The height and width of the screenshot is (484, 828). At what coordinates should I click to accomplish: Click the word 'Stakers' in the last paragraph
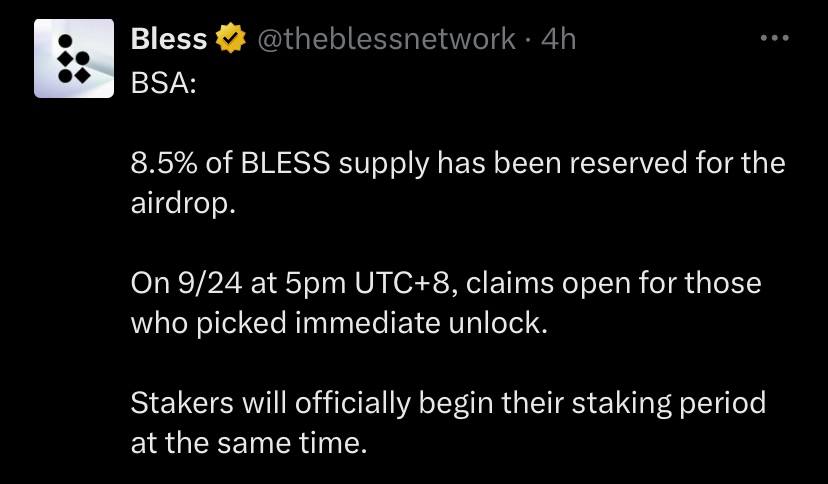click(x=182, y=403)
